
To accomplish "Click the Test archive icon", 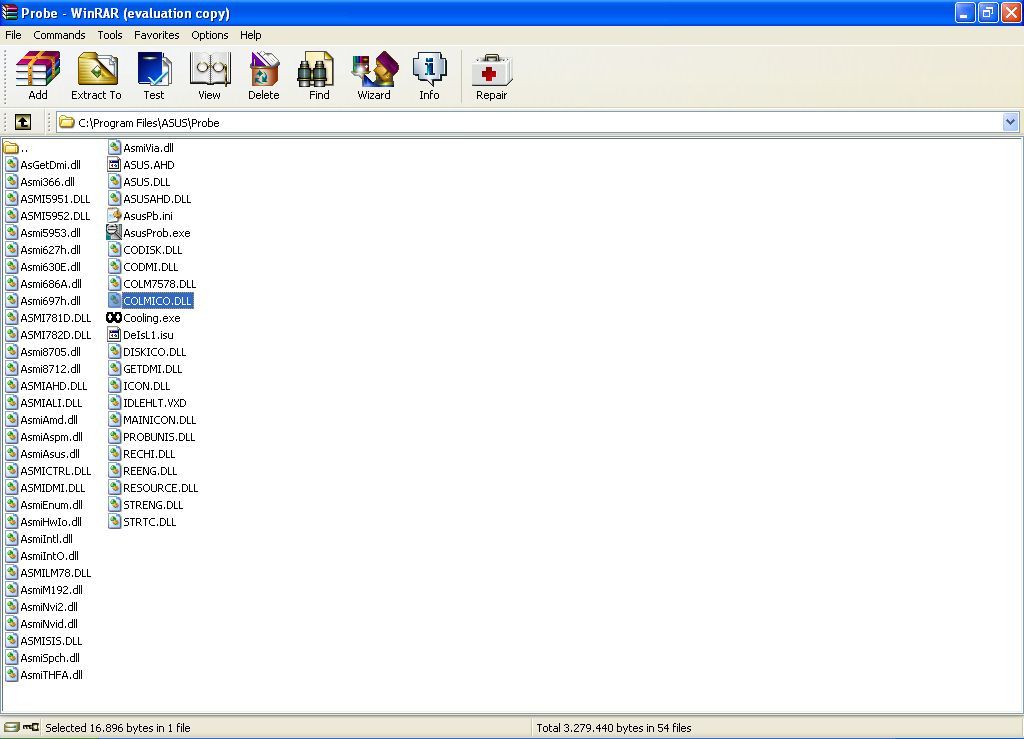I will pyautogui.click(x=154, y=75).
